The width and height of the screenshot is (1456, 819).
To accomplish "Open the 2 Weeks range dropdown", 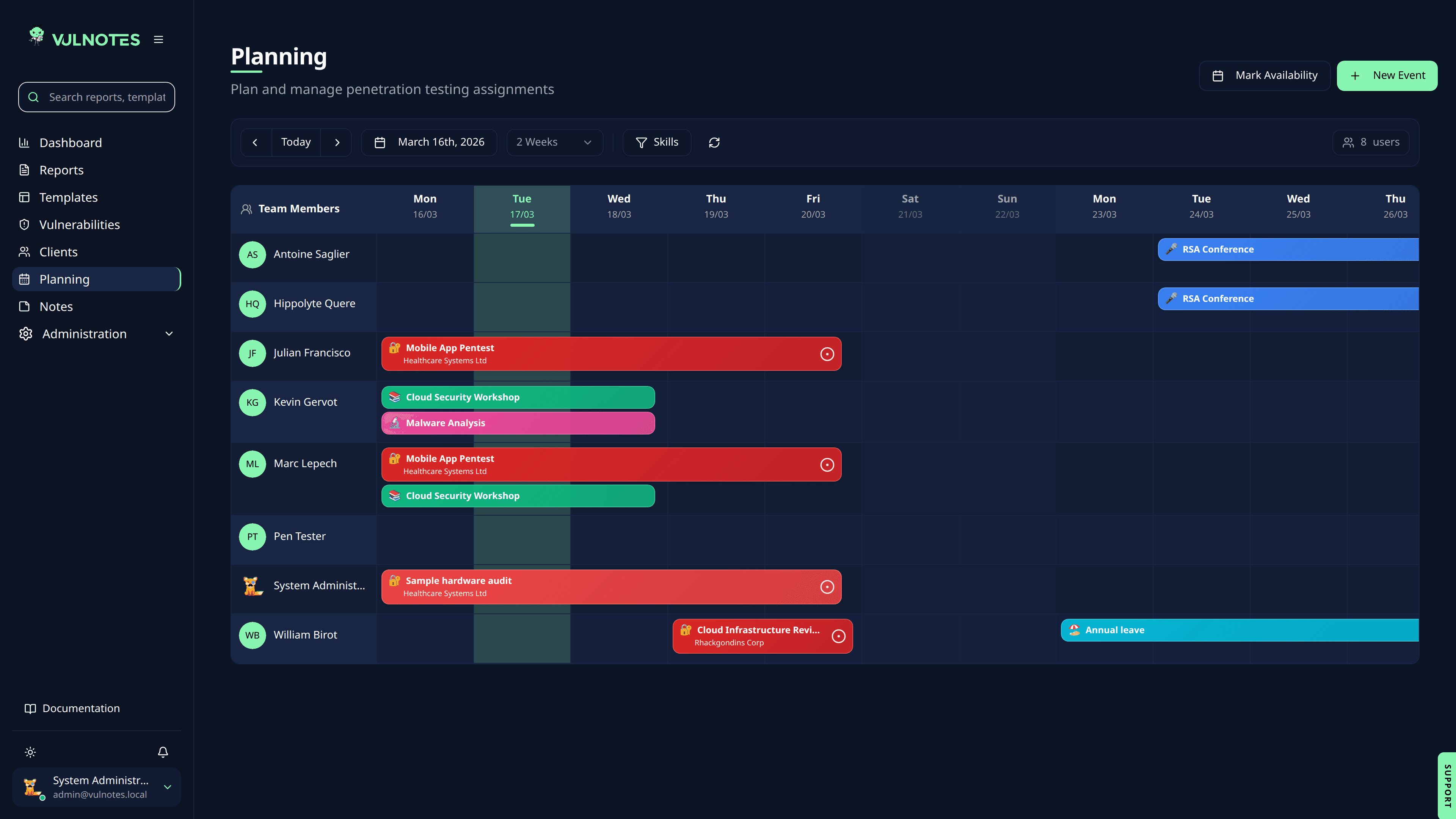I will pyautogui.click(x=554, y=143).
